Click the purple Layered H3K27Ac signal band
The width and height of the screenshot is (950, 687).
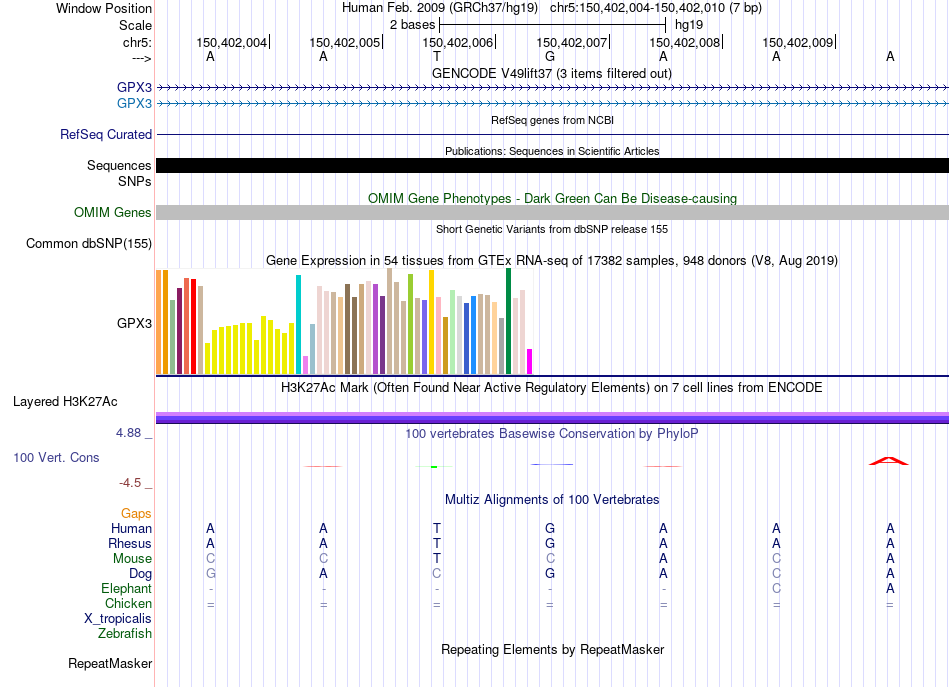coord(553,417)
